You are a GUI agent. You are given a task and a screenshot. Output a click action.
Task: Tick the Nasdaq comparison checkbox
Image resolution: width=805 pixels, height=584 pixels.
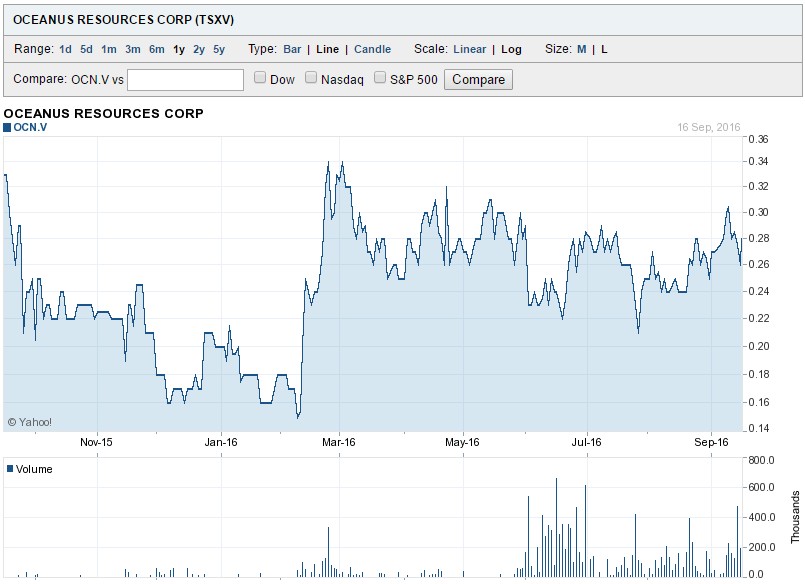pyautogui.click(x=311, y=78)
